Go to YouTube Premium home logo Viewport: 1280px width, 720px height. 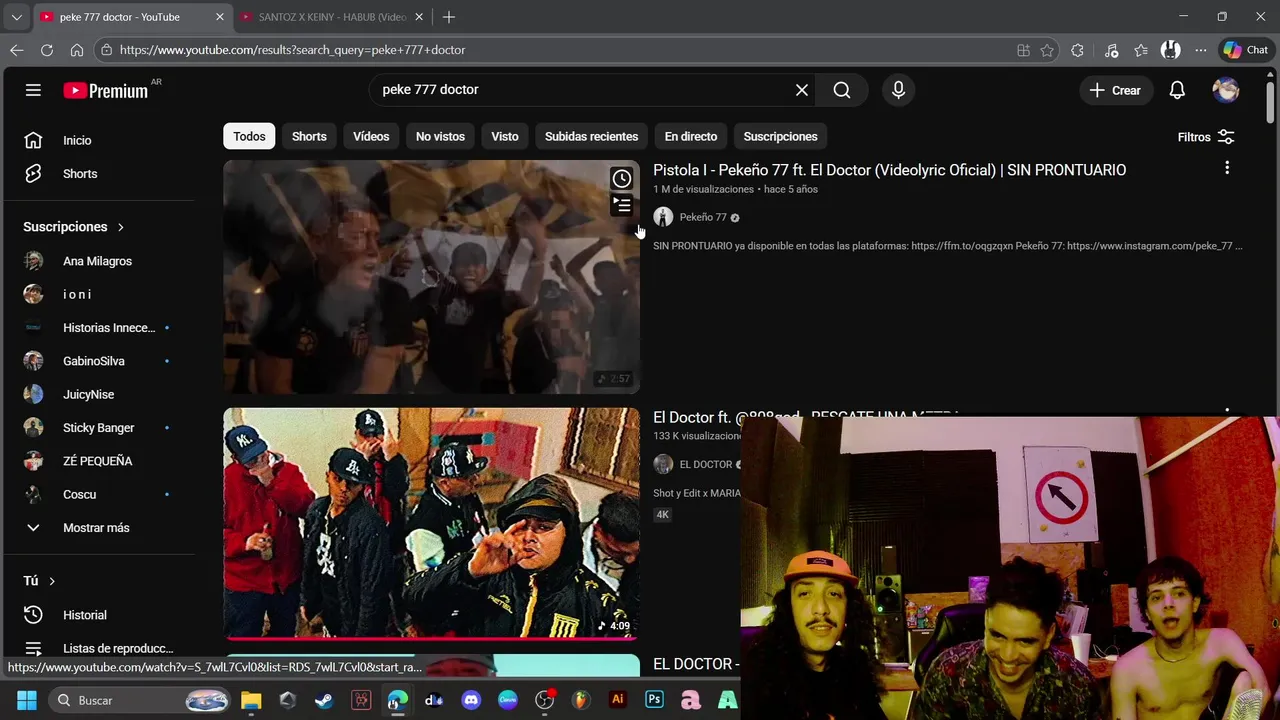tap(106, 91)
